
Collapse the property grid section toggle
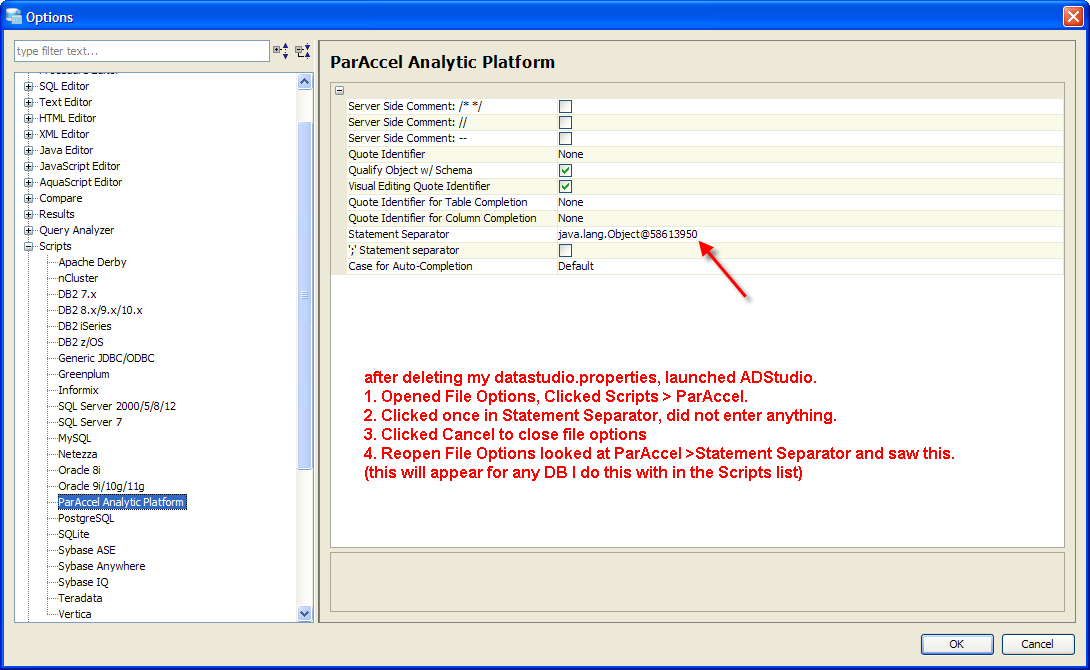coord(339,90)
